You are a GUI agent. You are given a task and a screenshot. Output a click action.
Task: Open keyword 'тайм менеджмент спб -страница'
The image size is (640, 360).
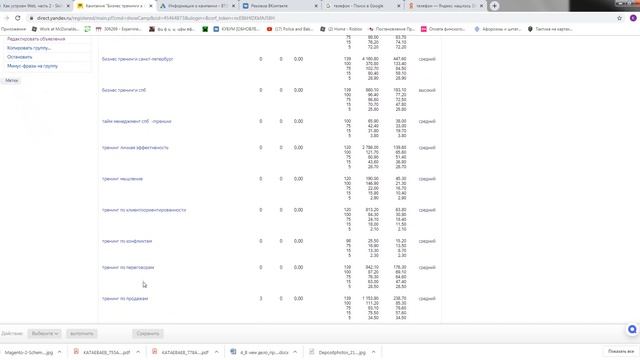click(x=137, y=121)
